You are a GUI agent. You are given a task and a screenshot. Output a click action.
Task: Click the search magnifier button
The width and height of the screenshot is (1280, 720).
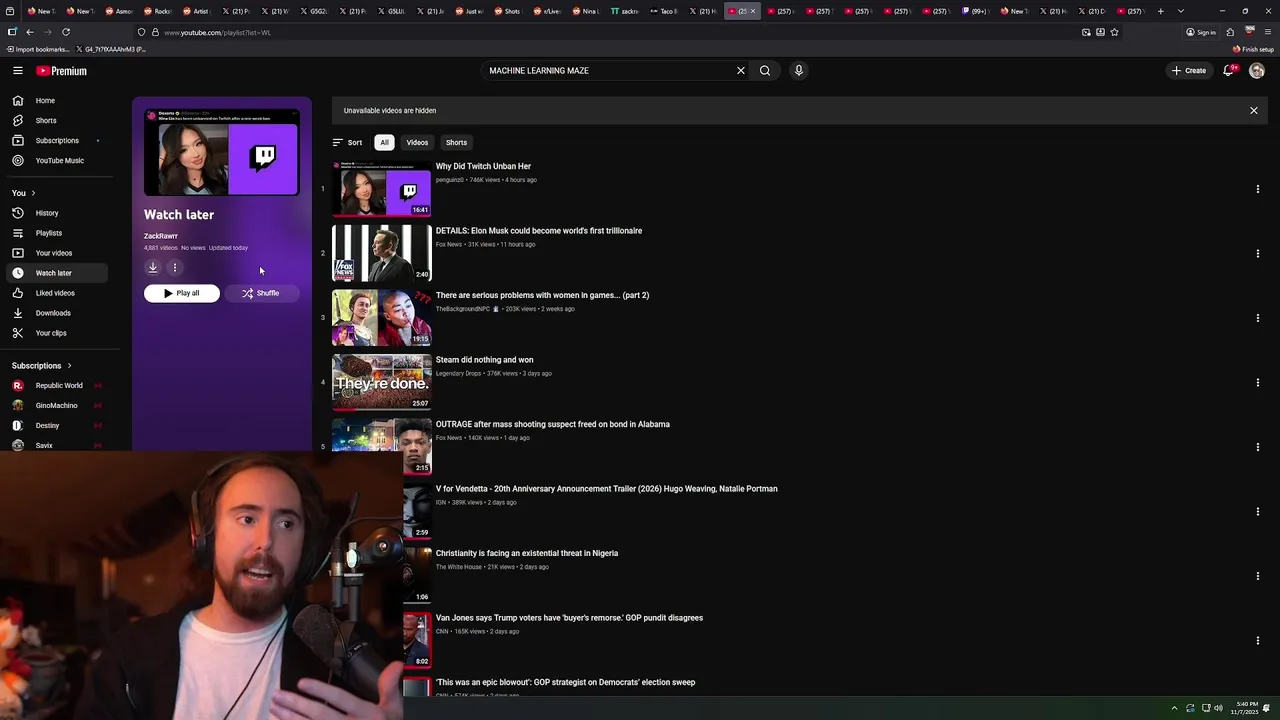765,71
